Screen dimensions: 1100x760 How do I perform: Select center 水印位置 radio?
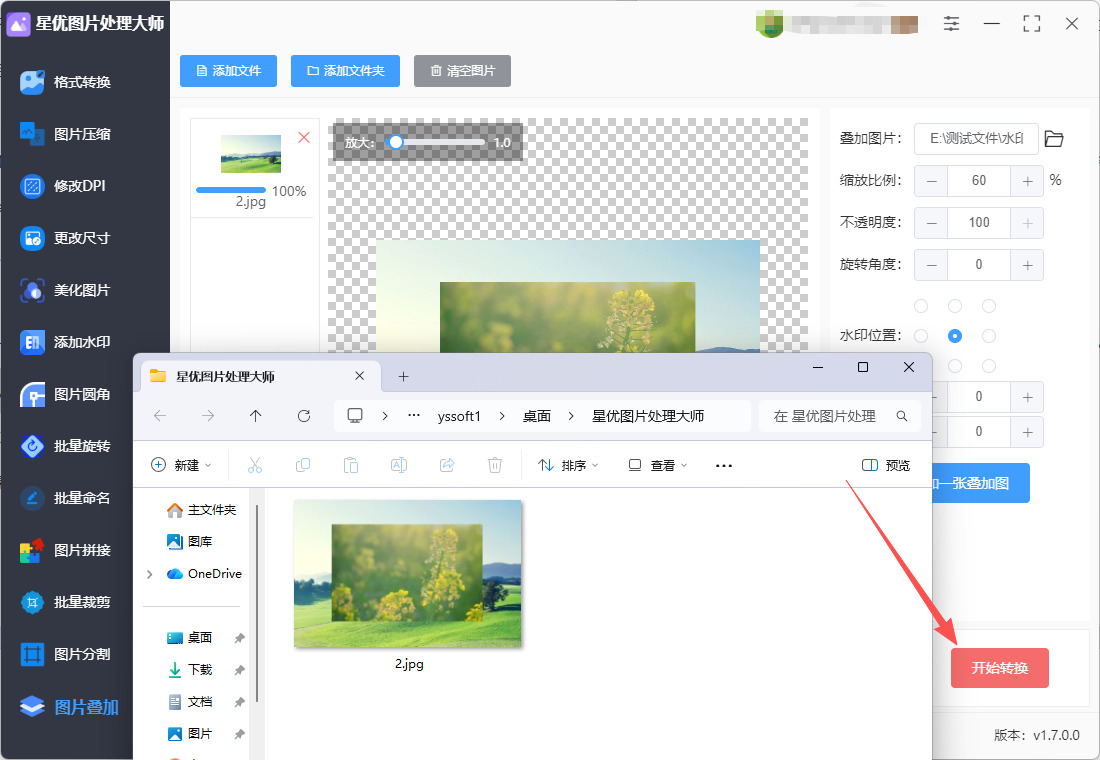(x=955, y=336)
